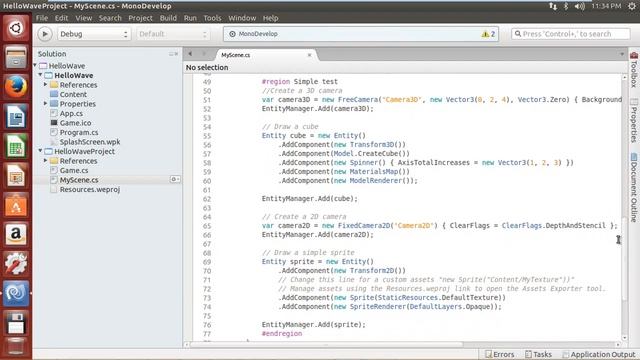This screenshot has width=640, height=360.
Task: Click the MonoDevelop launcher icon
Action: pyautogui.click(x=16, y=293)
